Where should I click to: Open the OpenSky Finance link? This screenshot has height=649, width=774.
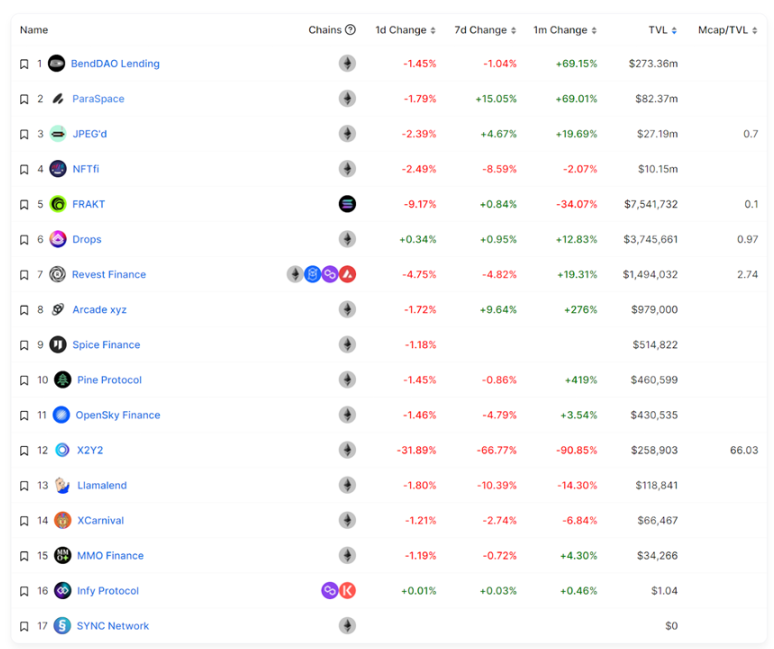pos(117,415)
